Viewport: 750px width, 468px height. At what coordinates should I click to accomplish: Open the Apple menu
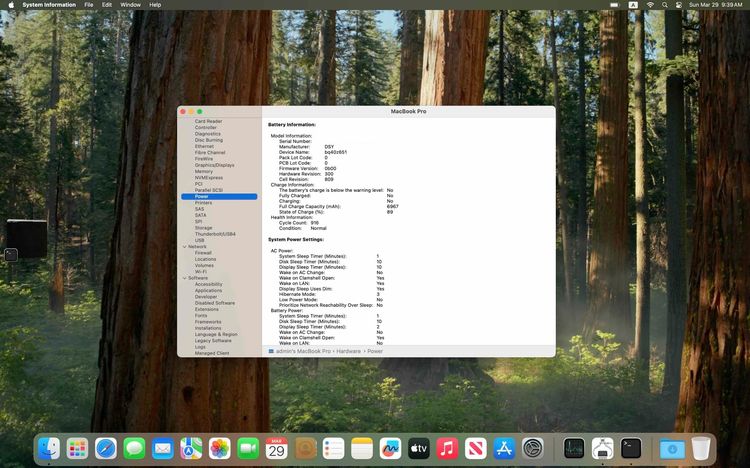click(x=11, y=5)
